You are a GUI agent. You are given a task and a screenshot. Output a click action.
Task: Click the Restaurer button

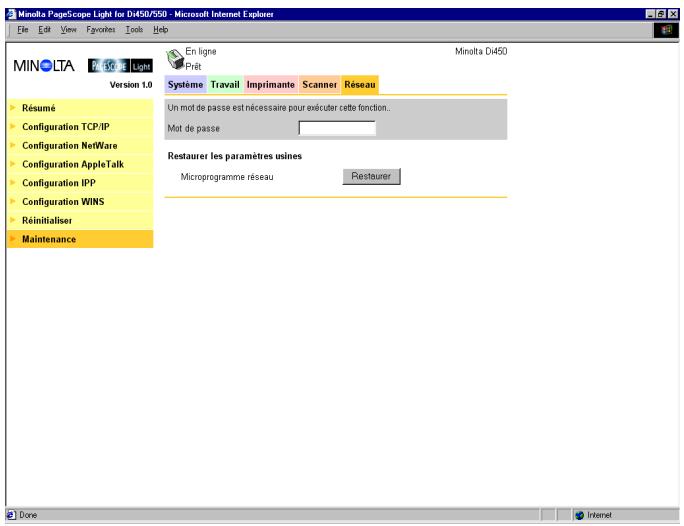pyautogui.click(x=371, y=176)
